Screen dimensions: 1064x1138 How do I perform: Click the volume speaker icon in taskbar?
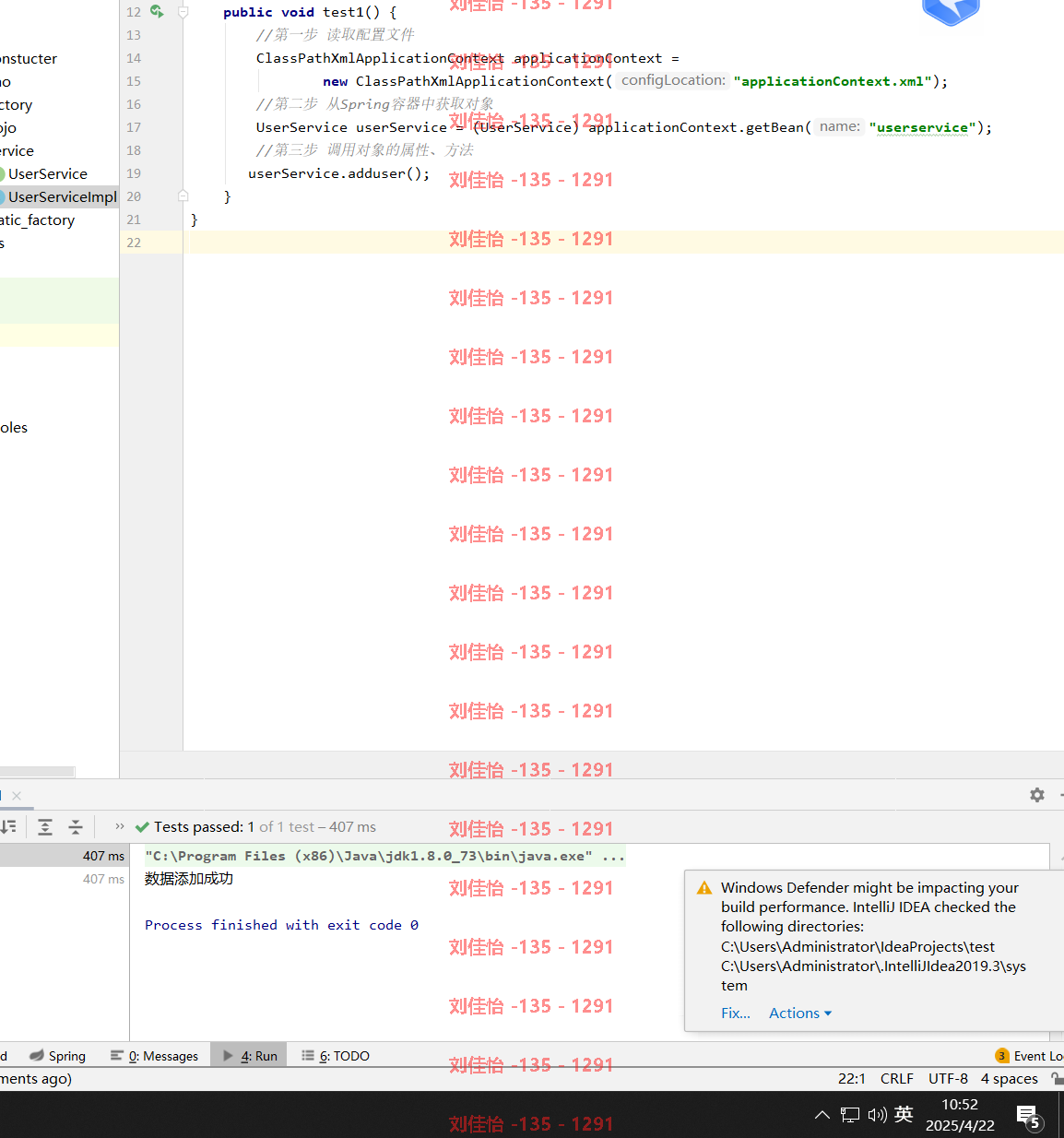[877, 1115]
